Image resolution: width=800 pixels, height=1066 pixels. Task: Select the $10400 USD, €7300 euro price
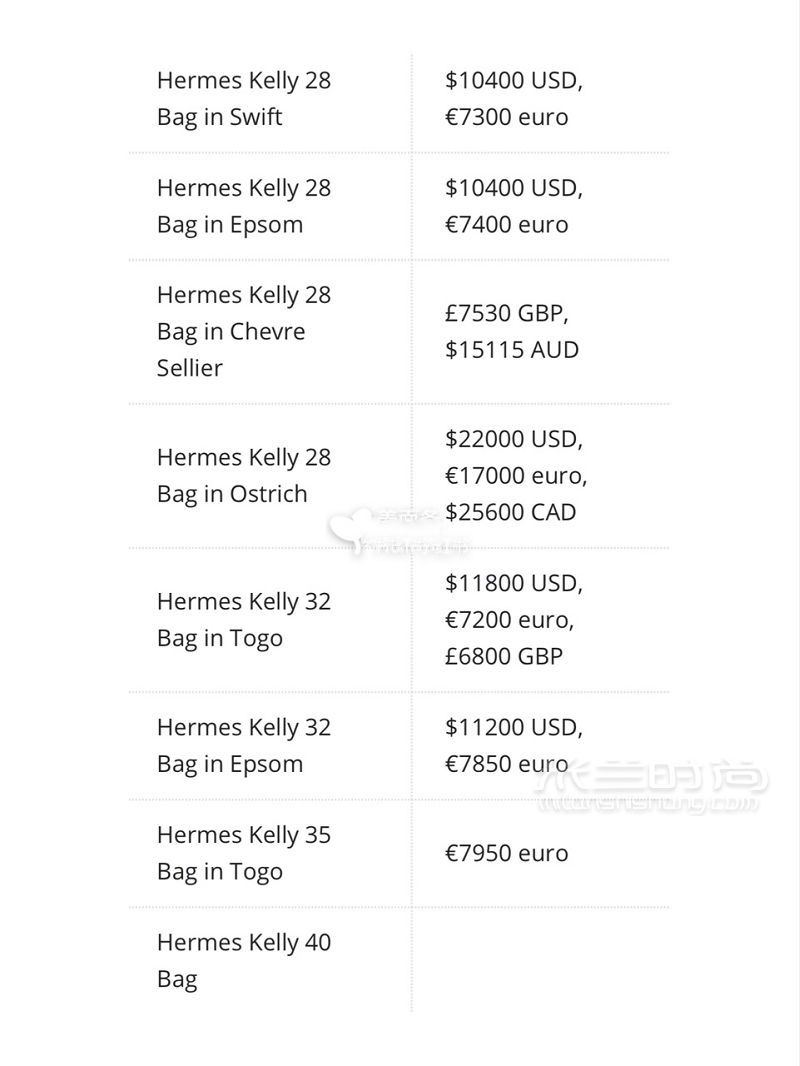tap(514, 99)
